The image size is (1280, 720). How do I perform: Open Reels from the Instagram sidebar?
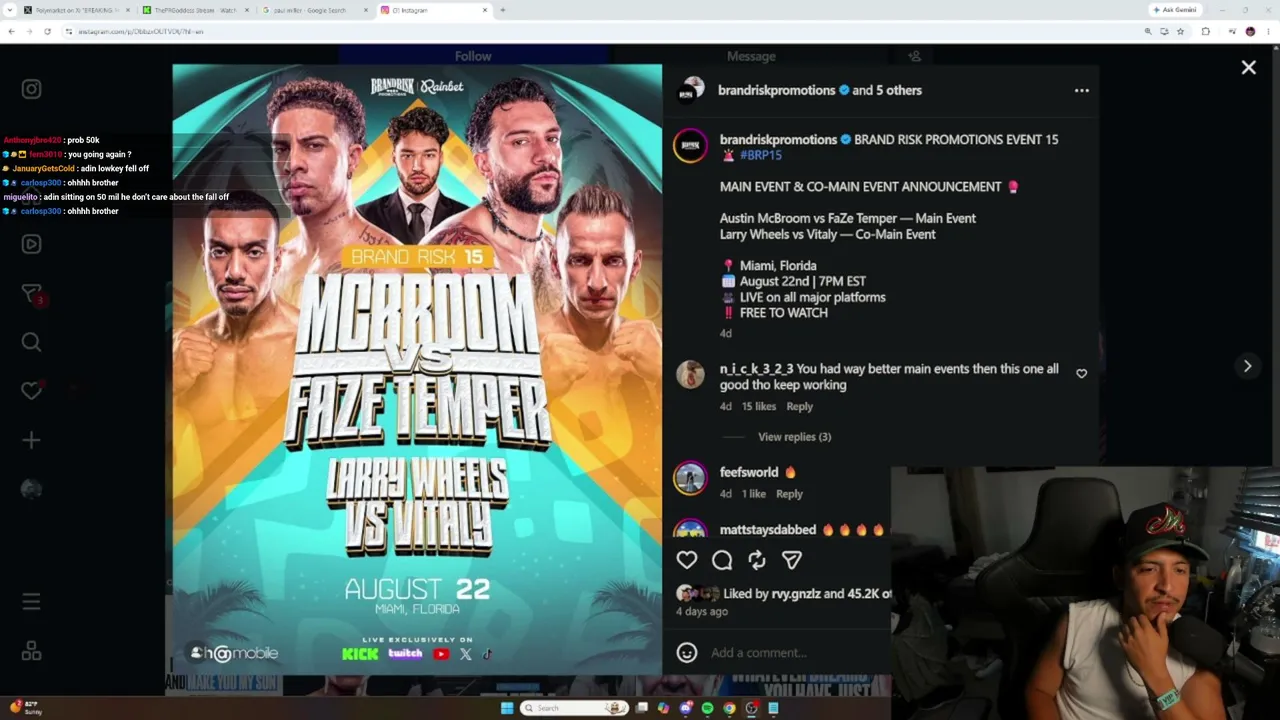coord(31,244)
